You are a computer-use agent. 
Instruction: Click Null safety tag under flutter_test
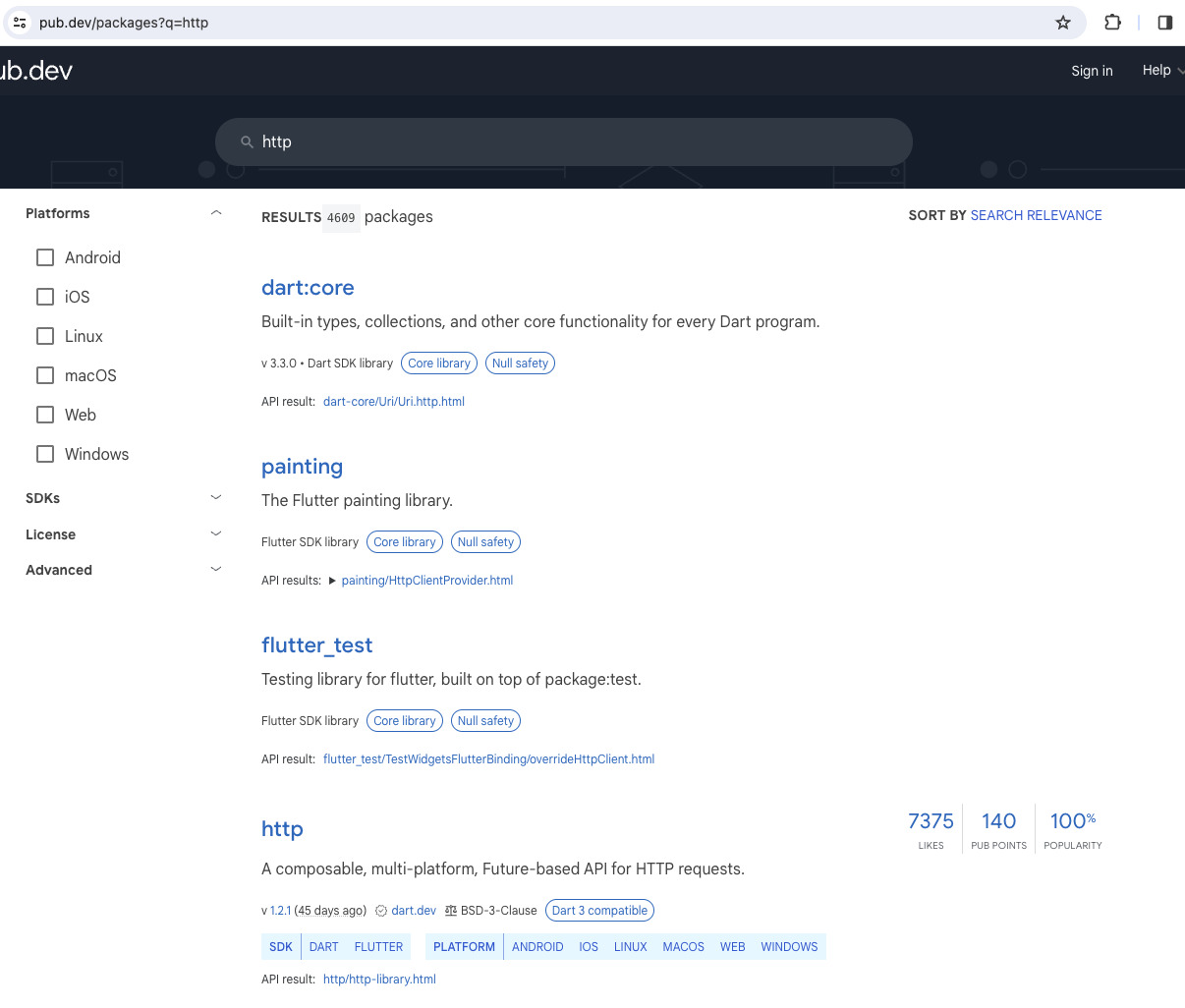point(485,721)
